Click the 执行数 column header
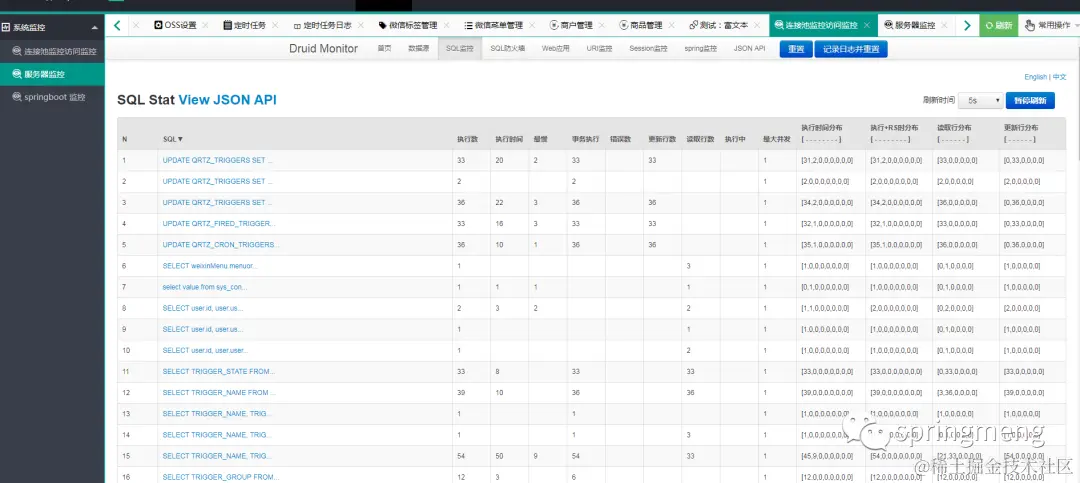Viewport: 1080px width, 483px height. tap(468, 138)
